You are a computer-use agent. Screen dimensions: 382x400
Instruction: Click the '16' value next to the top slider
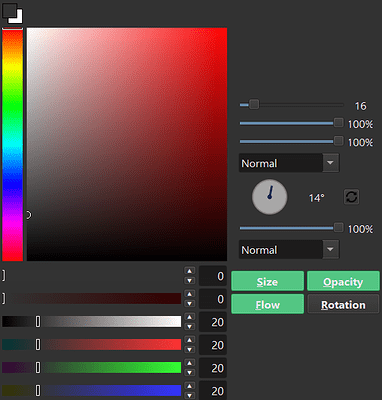360,106
